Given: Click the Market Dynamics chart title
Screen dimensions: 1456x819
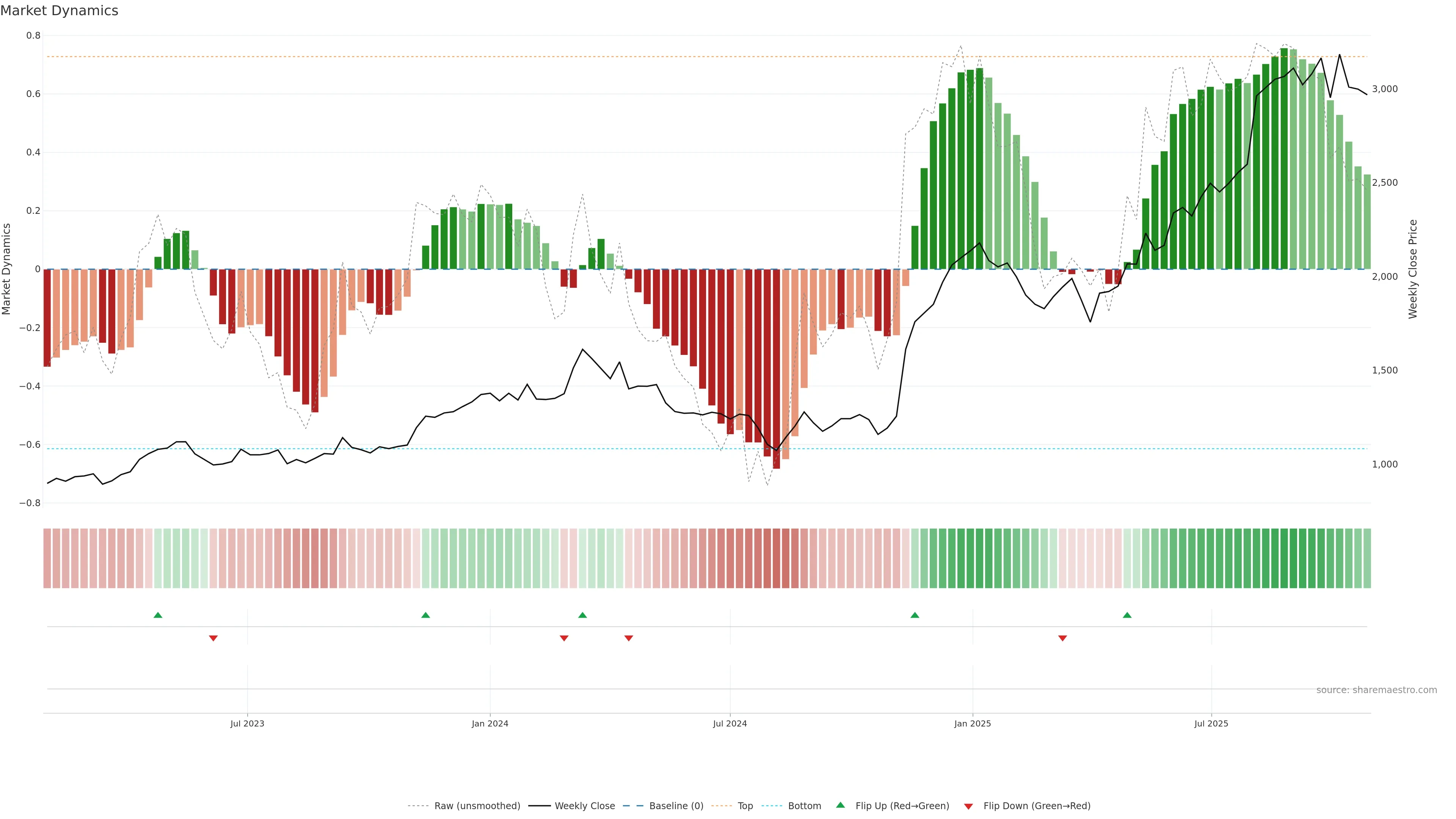Looking at the screenshot, I should point(60,11).
